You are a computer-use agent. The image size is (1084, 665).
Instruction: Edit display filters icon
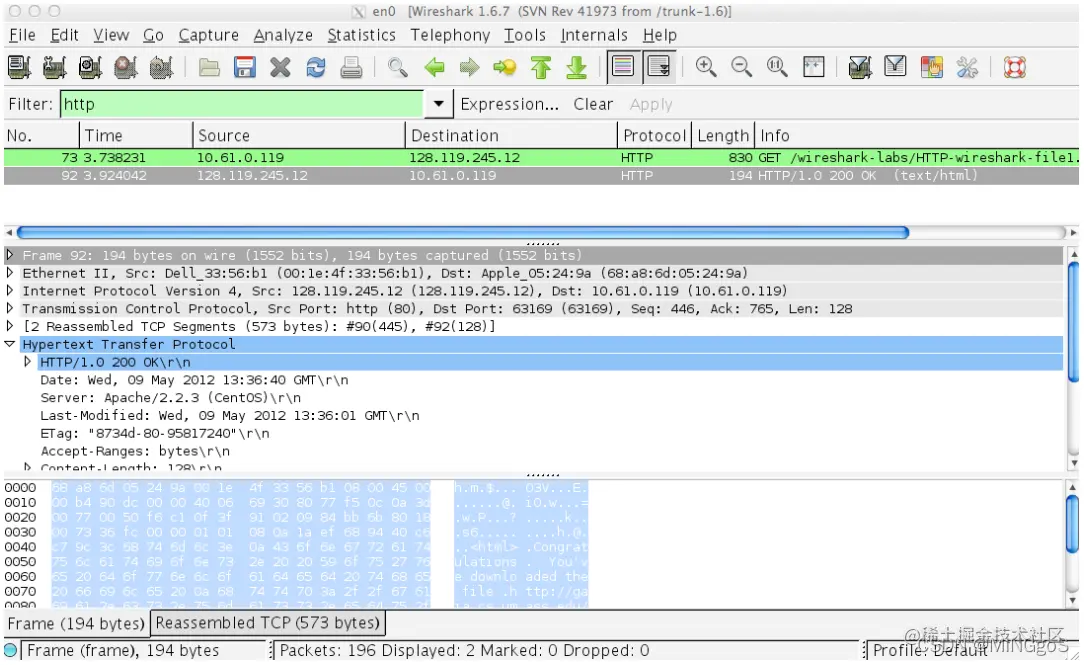[x=895, y=67]
